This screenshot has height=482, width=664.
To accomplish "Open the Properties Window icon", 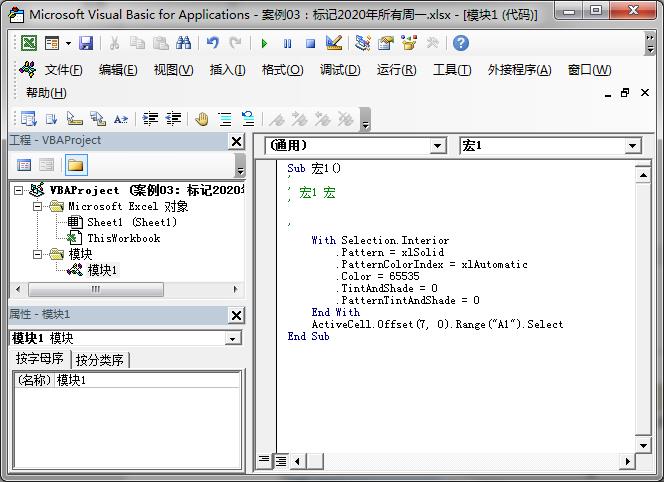I will point(386,43).
